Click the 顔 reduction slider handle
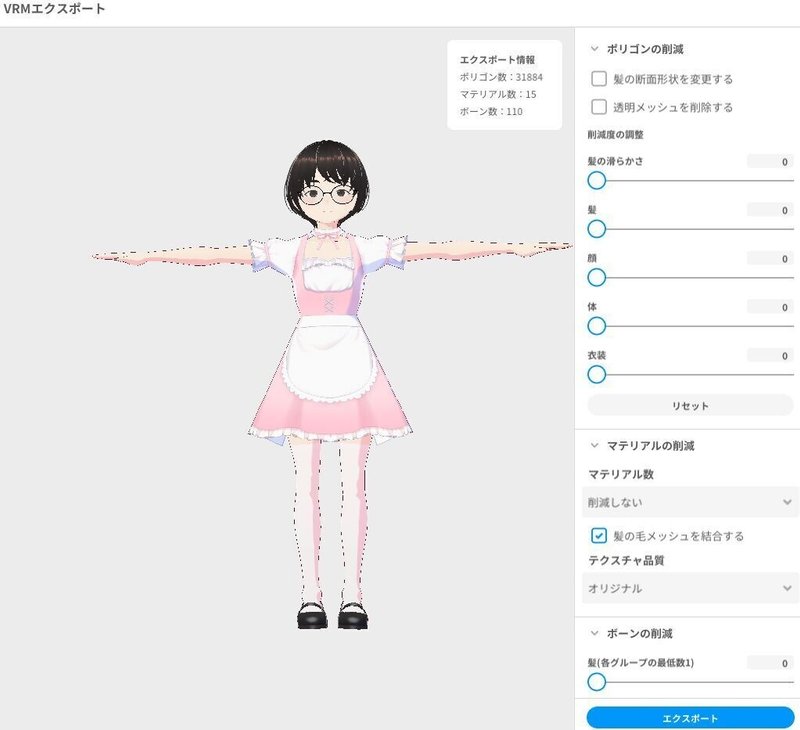Screen dimensions: 800x730 pyautogui.click(x=597, y=277)
